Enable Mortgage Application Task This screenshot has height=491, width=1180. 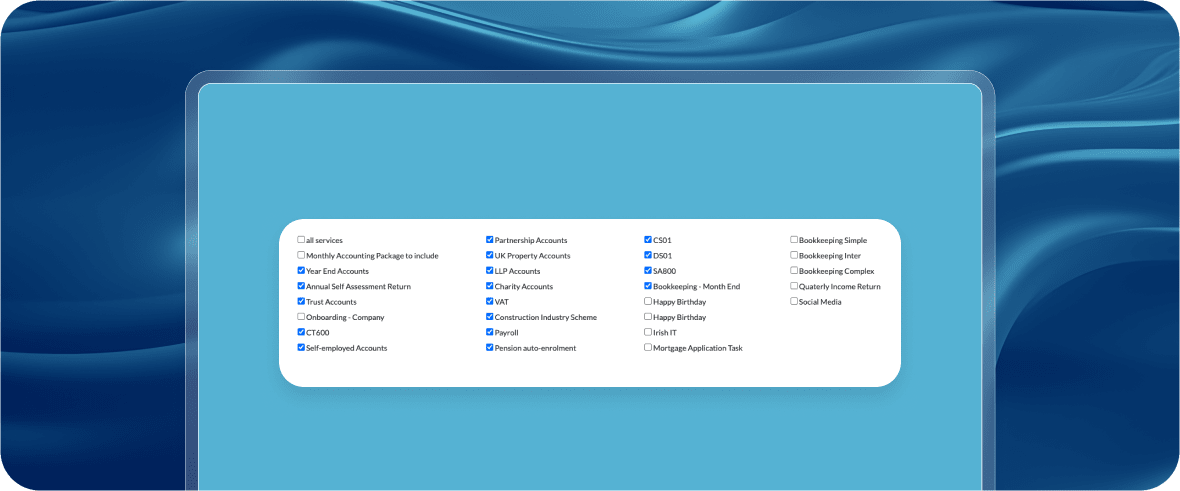(648, 348)
